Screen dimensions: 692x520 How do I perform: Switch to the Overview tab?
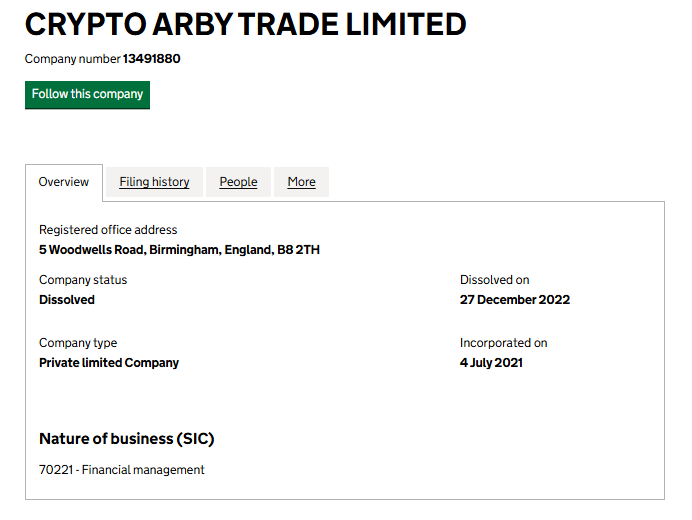[64, 182]
